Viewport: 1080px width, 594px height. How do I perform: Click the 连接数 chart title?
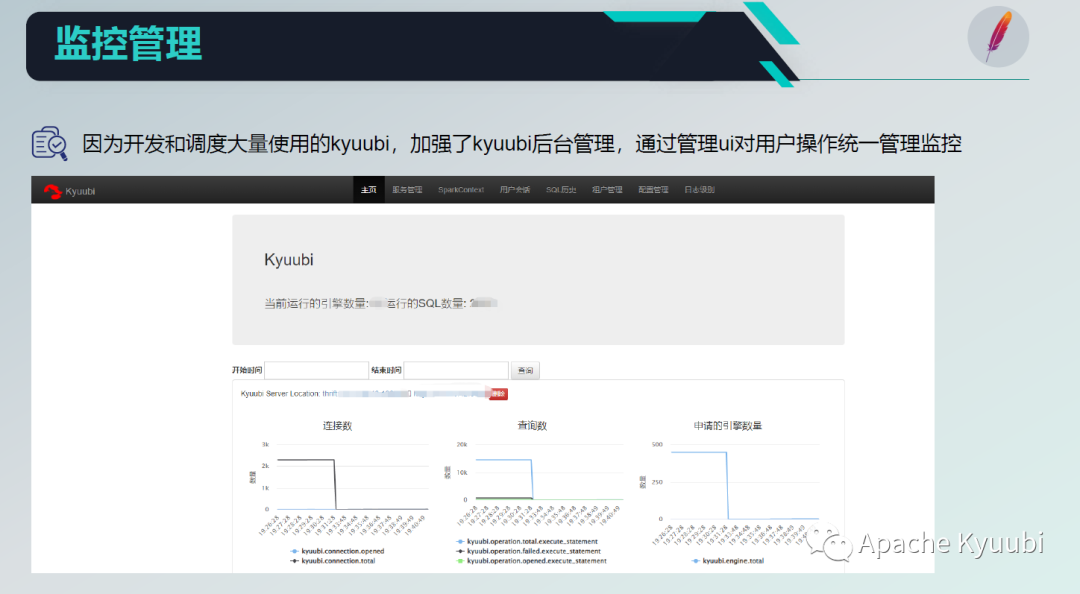click(x=338, y=426)
